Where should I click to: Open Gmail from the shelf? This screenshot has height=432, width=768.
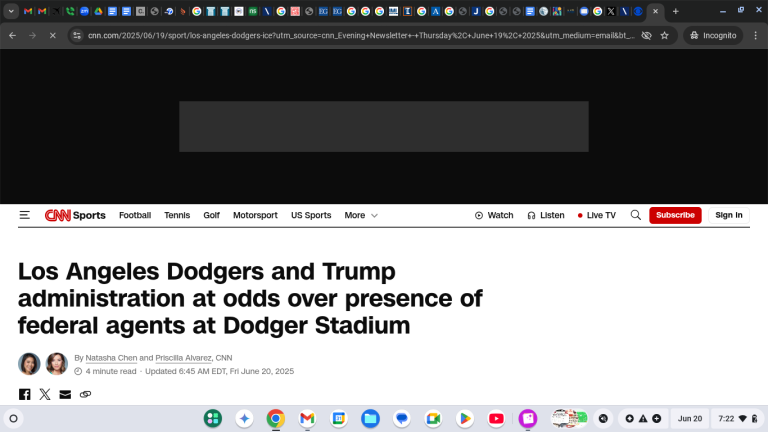pos(307,419)
